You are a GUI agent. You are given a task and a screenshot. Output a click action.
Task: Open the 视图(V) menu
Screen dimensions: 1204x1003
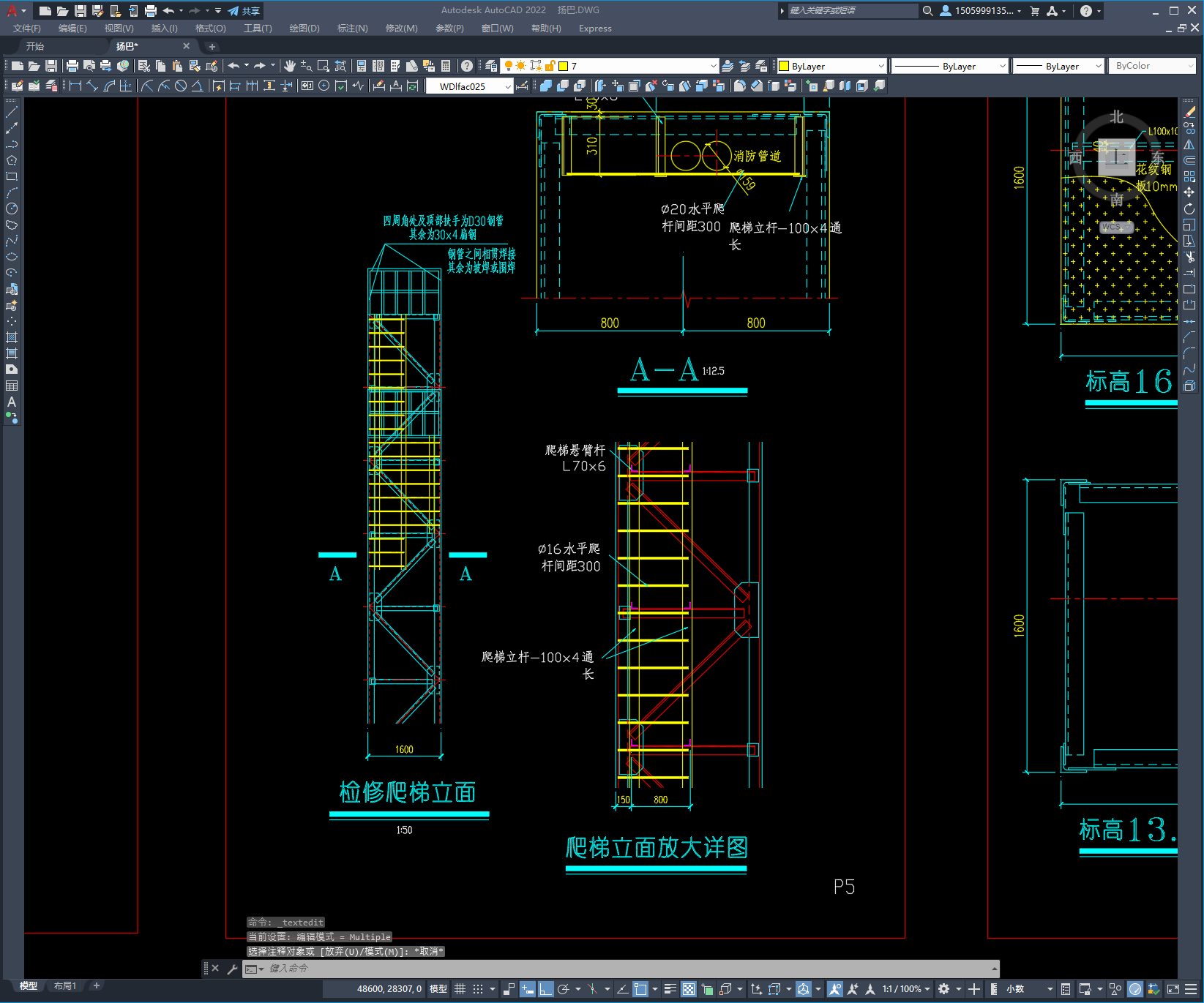[119, 29]
